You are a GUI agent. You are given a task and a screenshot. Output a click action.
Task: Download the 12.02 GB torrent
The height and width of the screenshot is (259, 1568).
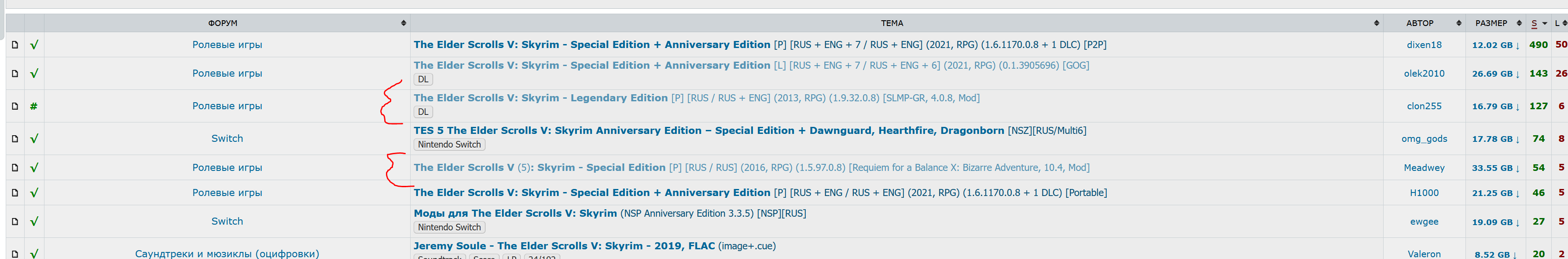pos(1495,45)
